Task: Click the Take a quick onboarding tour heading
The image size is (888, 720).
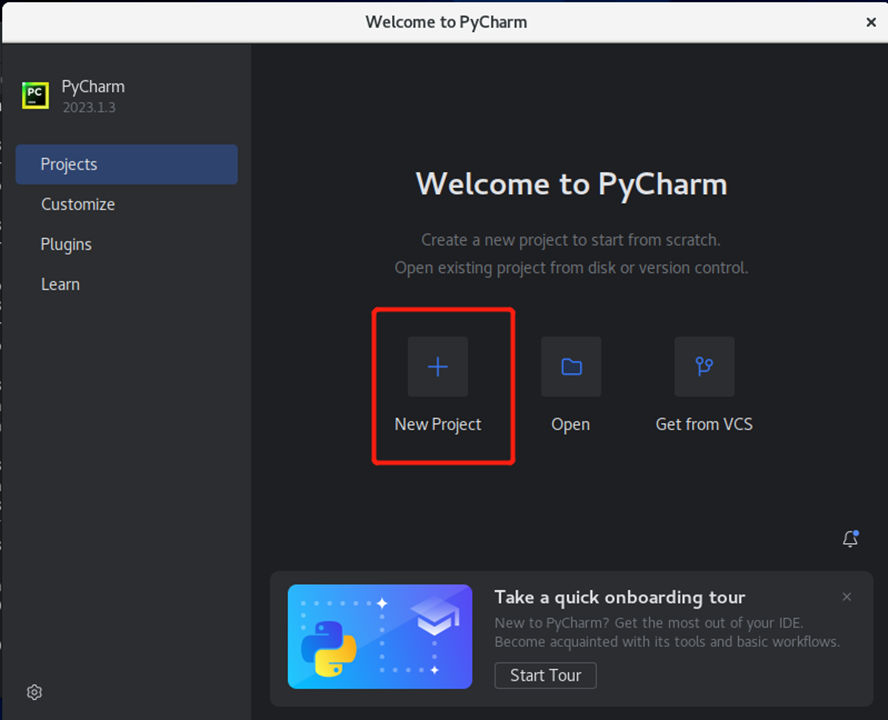Action: click(620, 597)
